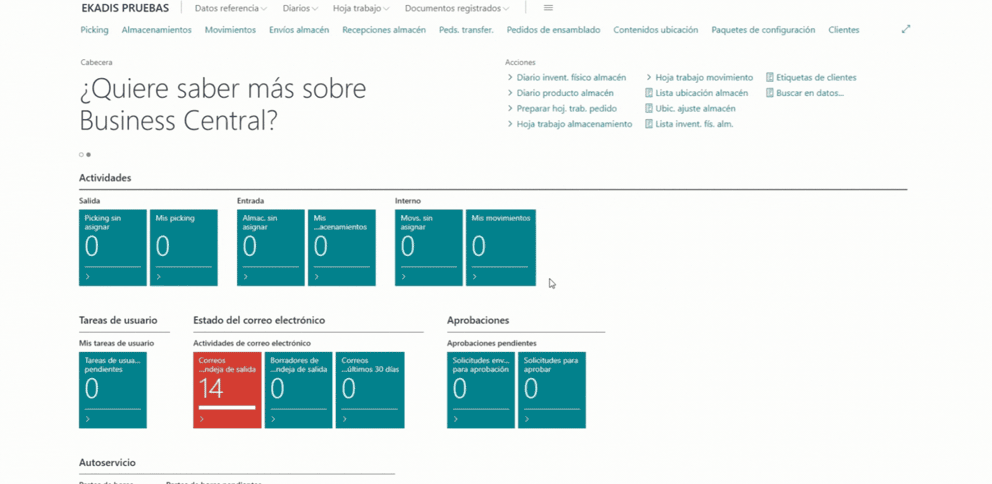Open the Mis movimientos tile
The image size is (992, 484).
point(500,247)
